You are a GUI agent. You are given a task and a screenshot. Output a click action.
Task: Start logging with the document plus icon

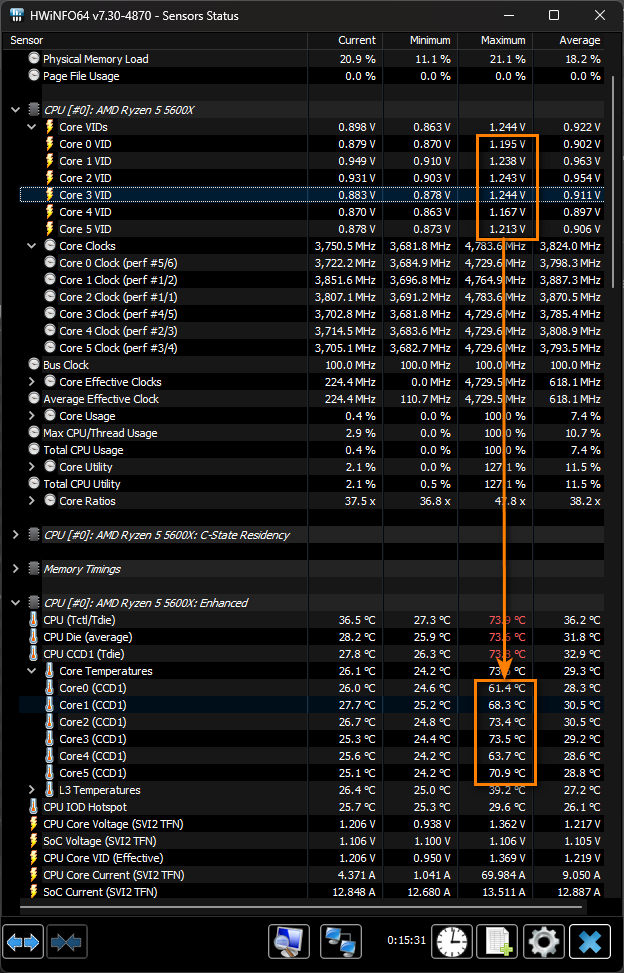497,941
